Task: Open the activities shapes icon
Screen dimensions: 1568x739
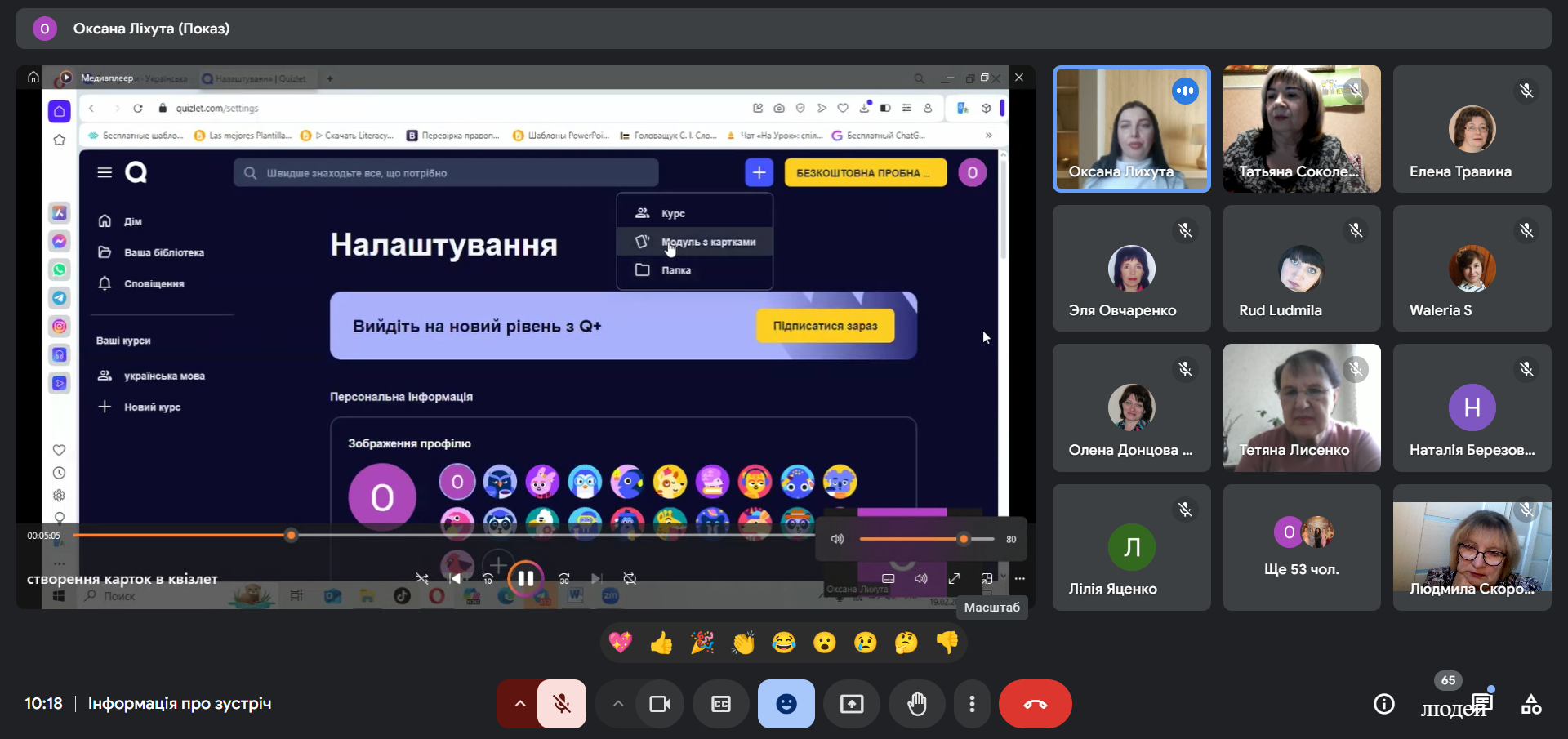Action: click(x=1531, y=704)
